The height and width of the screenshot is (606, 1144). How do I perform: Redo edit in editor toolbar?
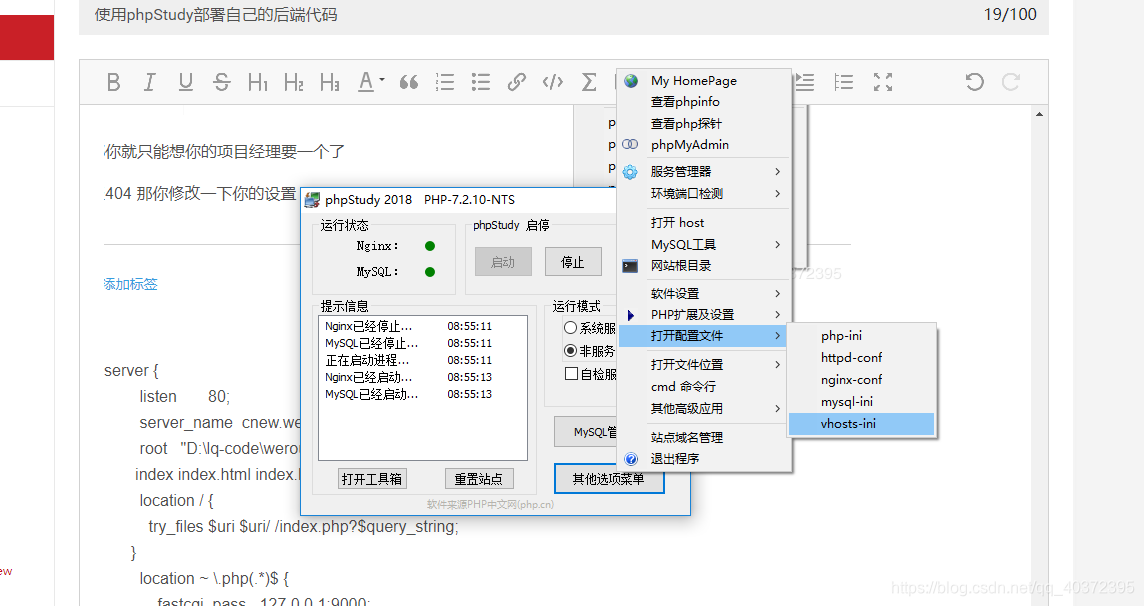click(x=1010, y=82)
